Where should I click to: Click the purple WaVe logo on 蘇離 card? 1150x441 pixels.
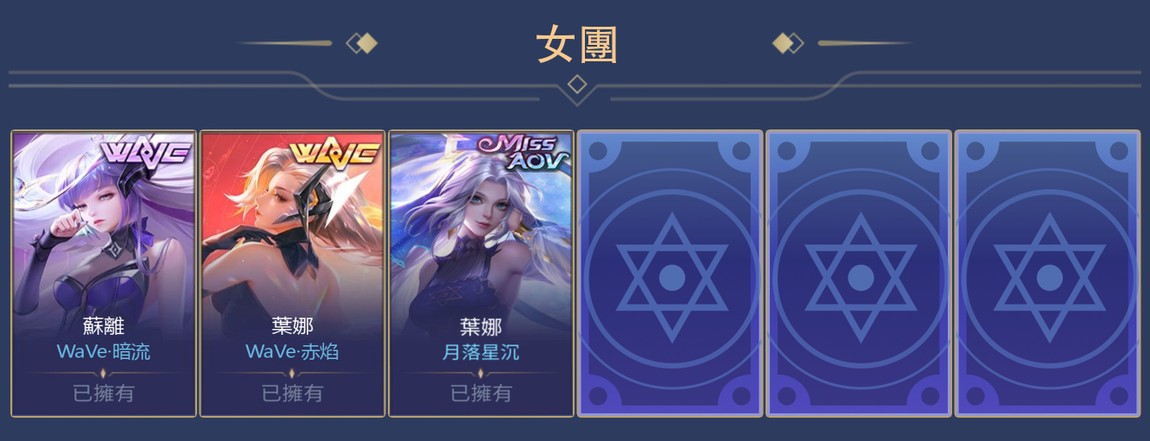[x=144, y=153]
